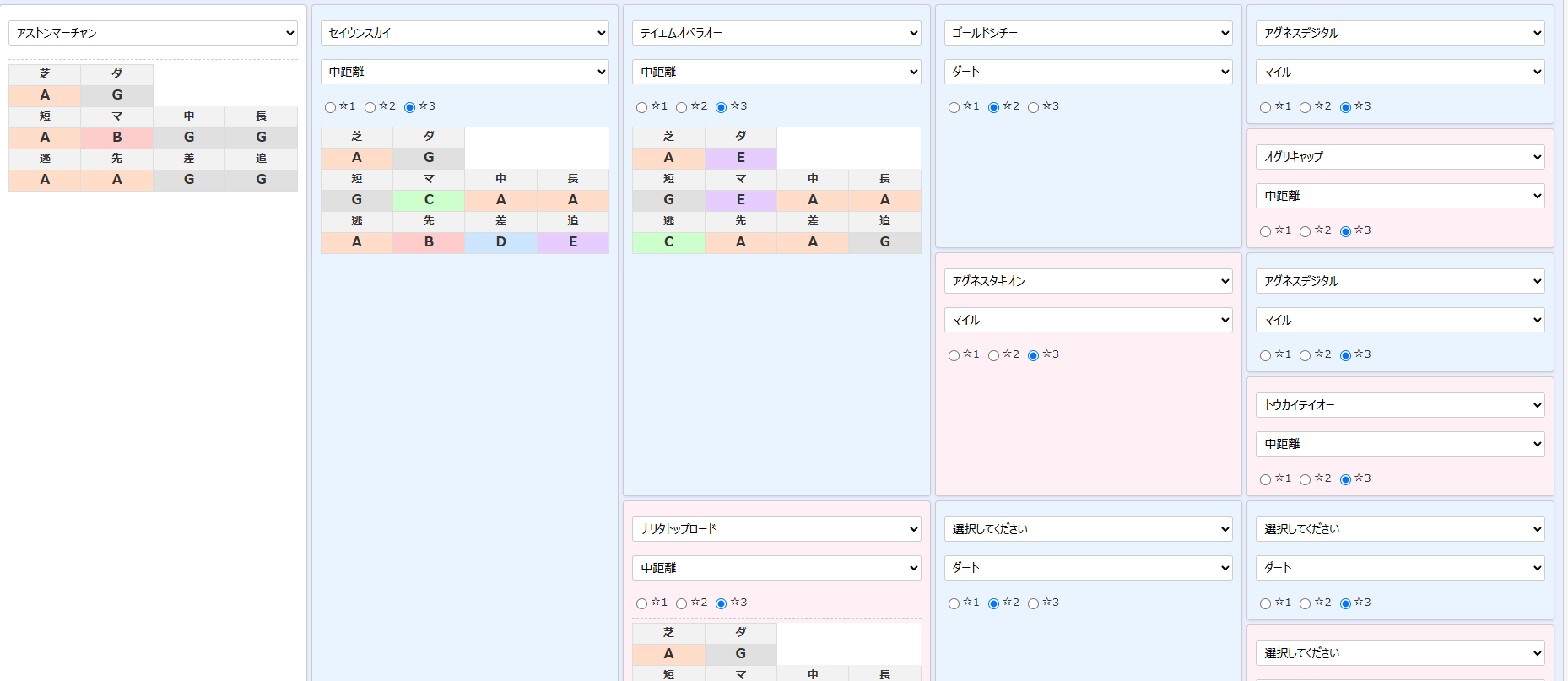Choose the ☆3 radio for アグネスタキオン
The height and width of the screenshot is (681, 1568).
1033,355
